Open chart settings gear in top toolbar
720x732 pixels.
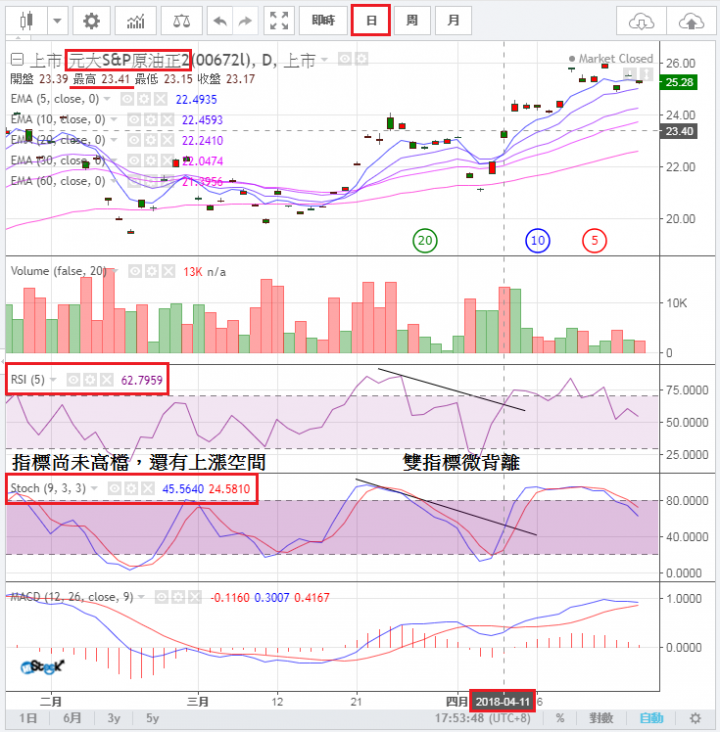point(91,21)
